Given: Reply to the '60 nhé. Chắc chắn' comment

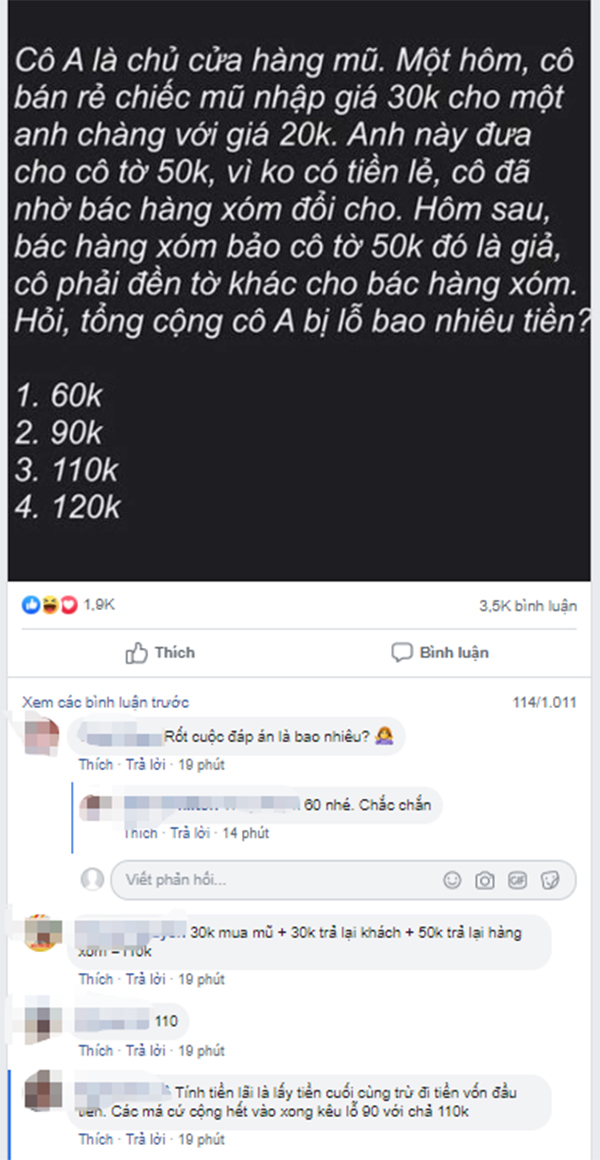Looking at the screenshot, I should pos(190,833).
